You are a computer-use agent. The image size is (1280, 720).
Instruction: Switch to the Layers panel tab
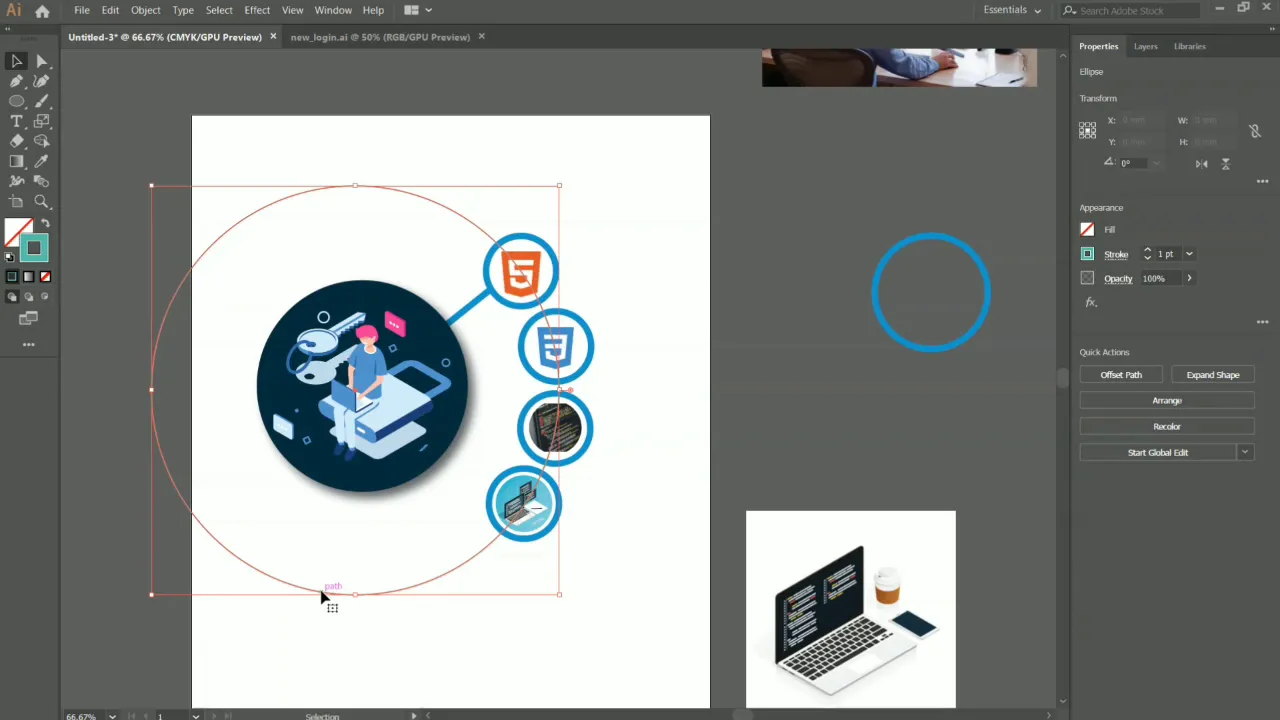point(1145,46)
